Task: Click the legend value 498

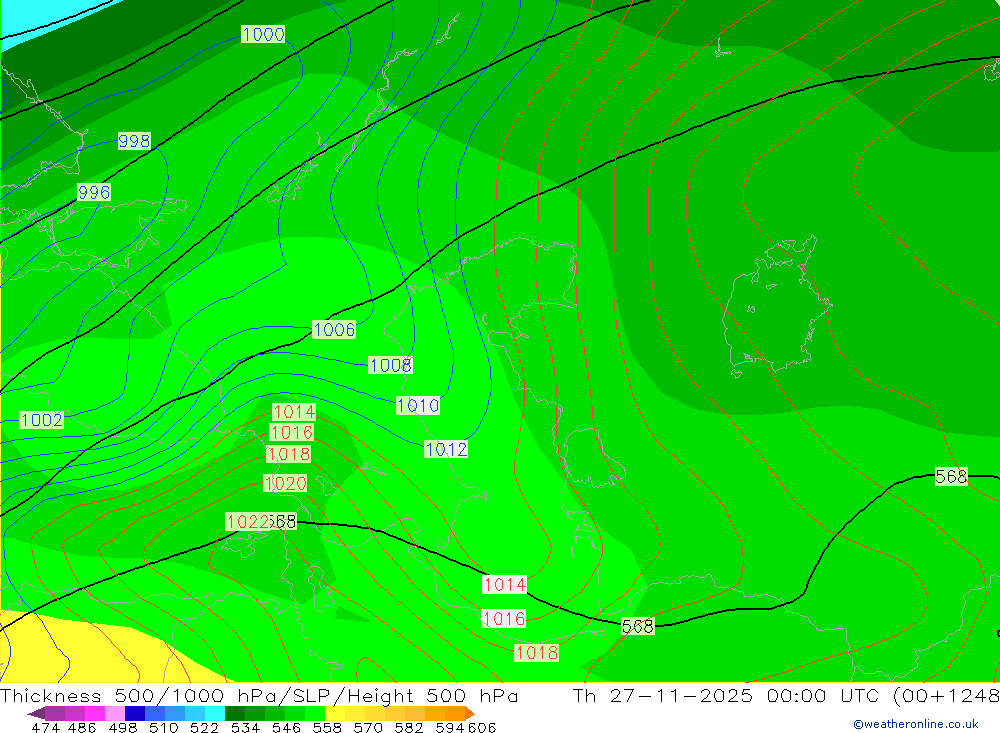Action: click(x=122, y=727)
